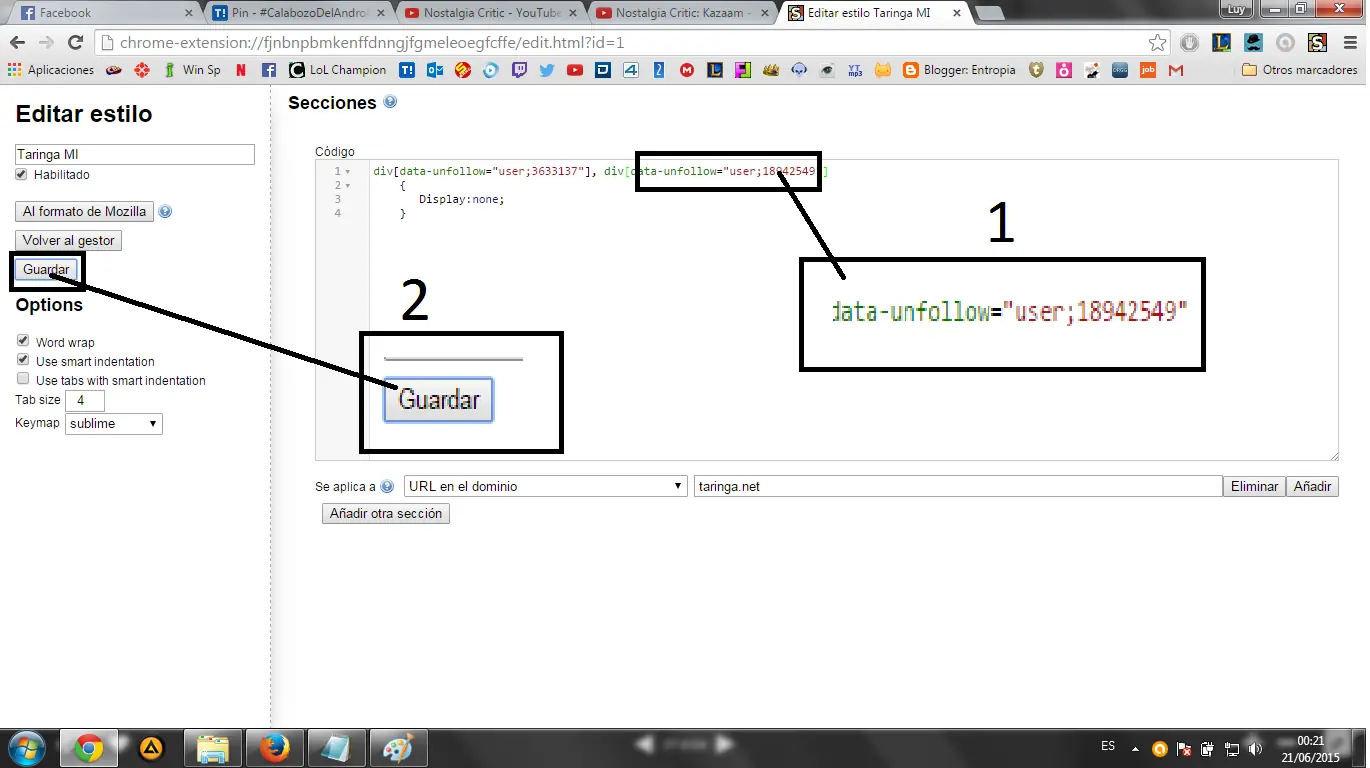Screen dimensions: 1370x768
Task: Collapse code fold arrow on line 1
Action: pos(347,172)
